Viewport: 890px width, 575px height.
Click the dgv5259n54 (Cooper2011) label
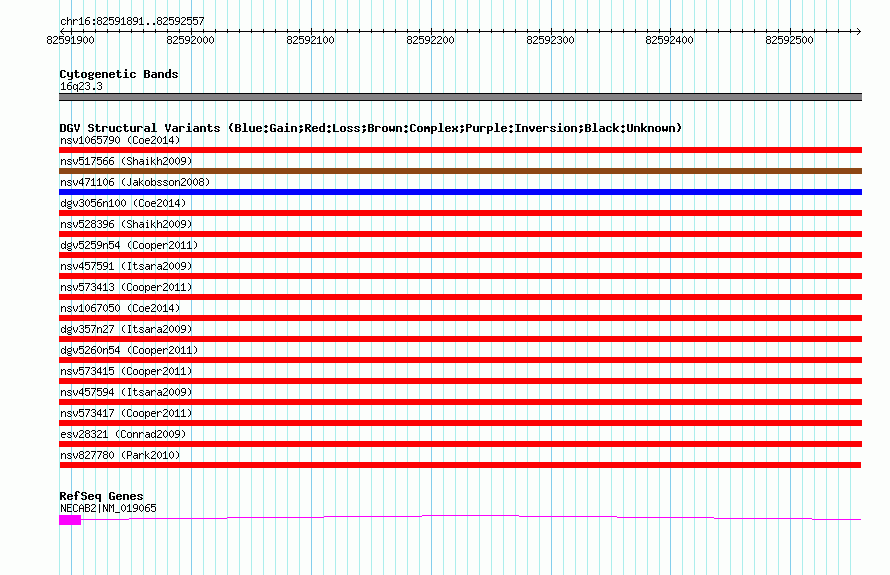[x=129, y=245]
